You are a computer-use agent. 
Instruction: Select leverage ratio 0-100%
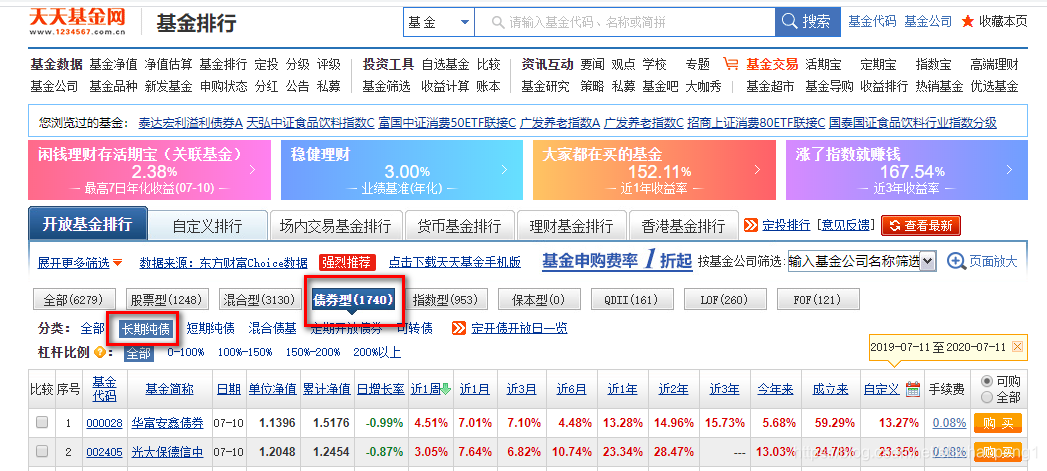pyautogui.click(x=186, y=352)
